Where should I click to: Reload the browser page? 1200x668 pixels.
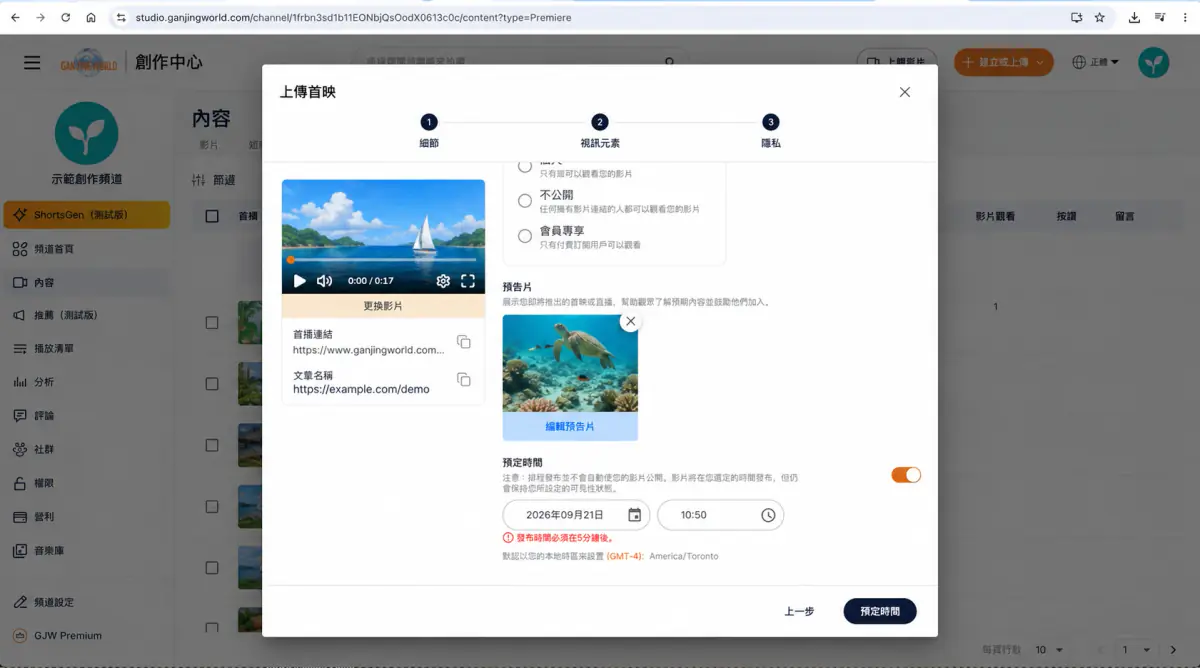click(x=66, y=17)
